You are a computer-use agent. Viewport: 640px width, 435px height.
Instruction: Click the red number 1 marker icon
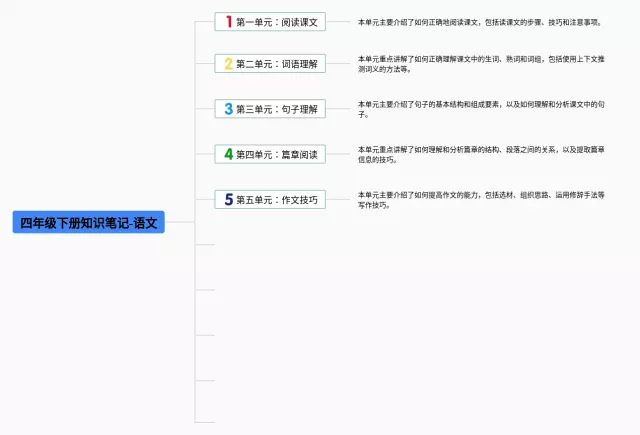tap(228, 21)
